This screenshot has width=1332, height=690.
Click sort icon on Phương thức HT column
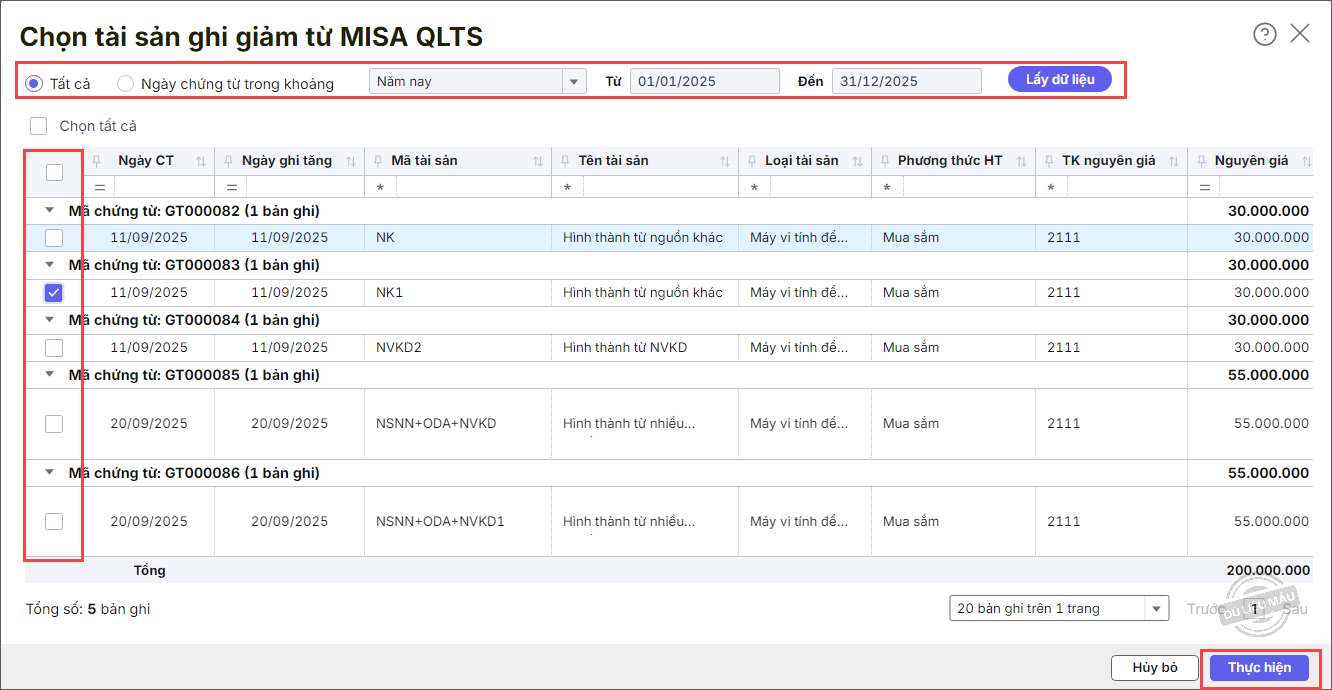[1022, 161]
